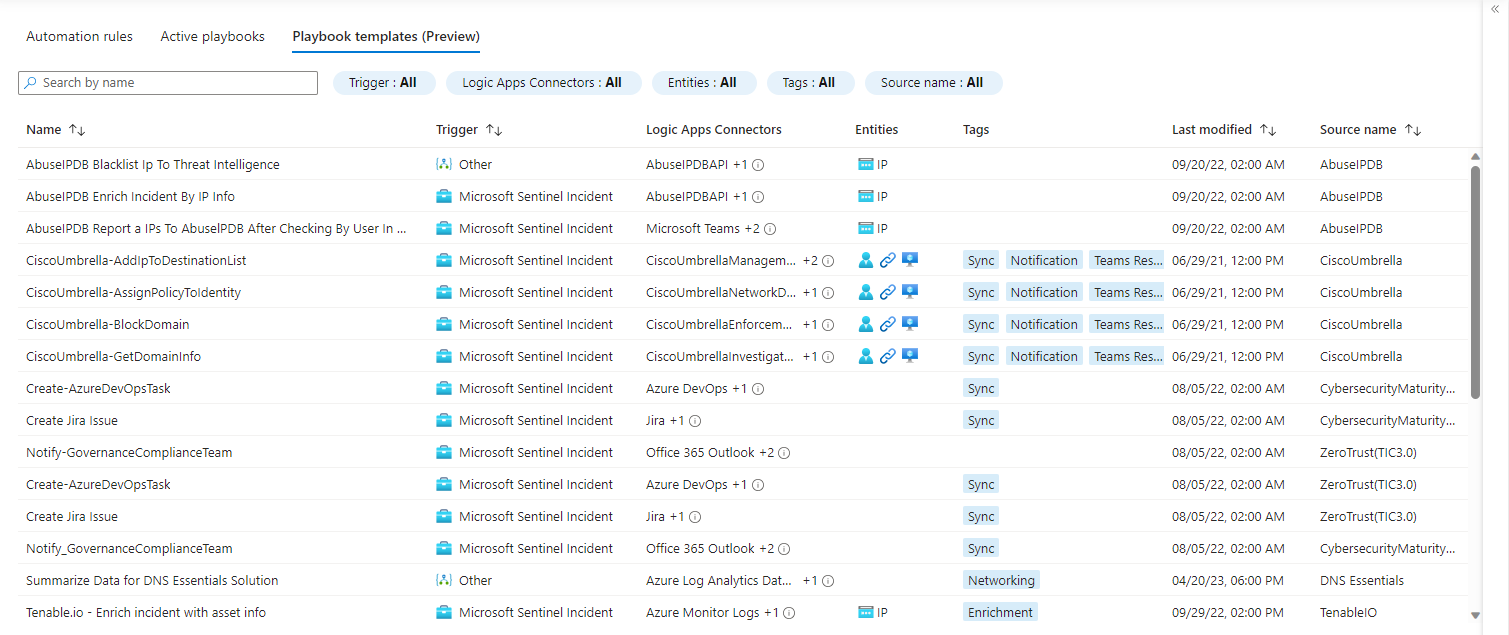
Task: Click the scrollbar down arrow
Action: [1475, 616]
